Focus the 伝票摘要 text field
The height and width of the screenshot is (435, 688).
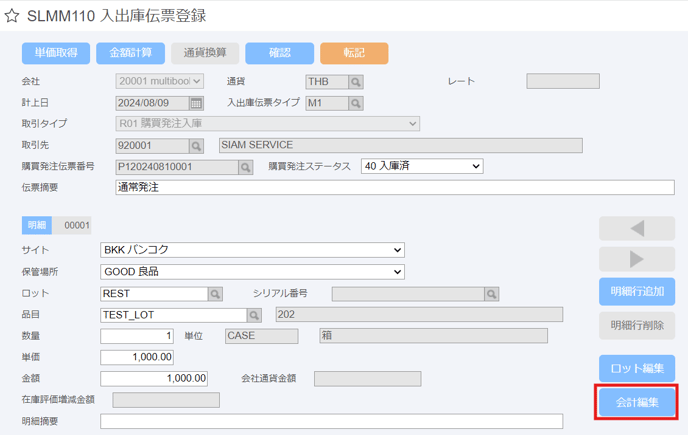pos(395,187)
